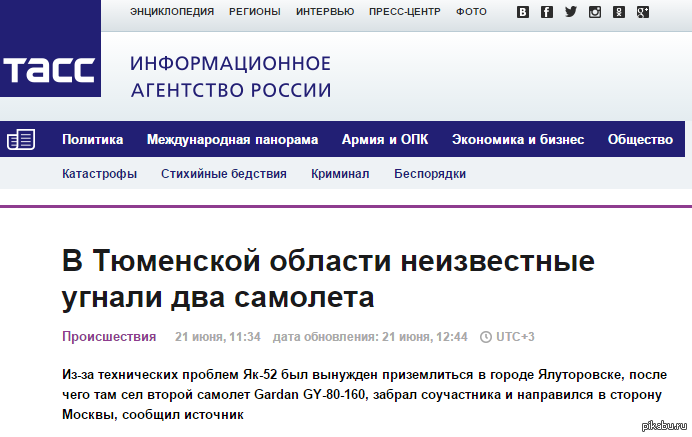
Task: Click the clock icon next to UTC+3
Action: (x=486, y=337)
